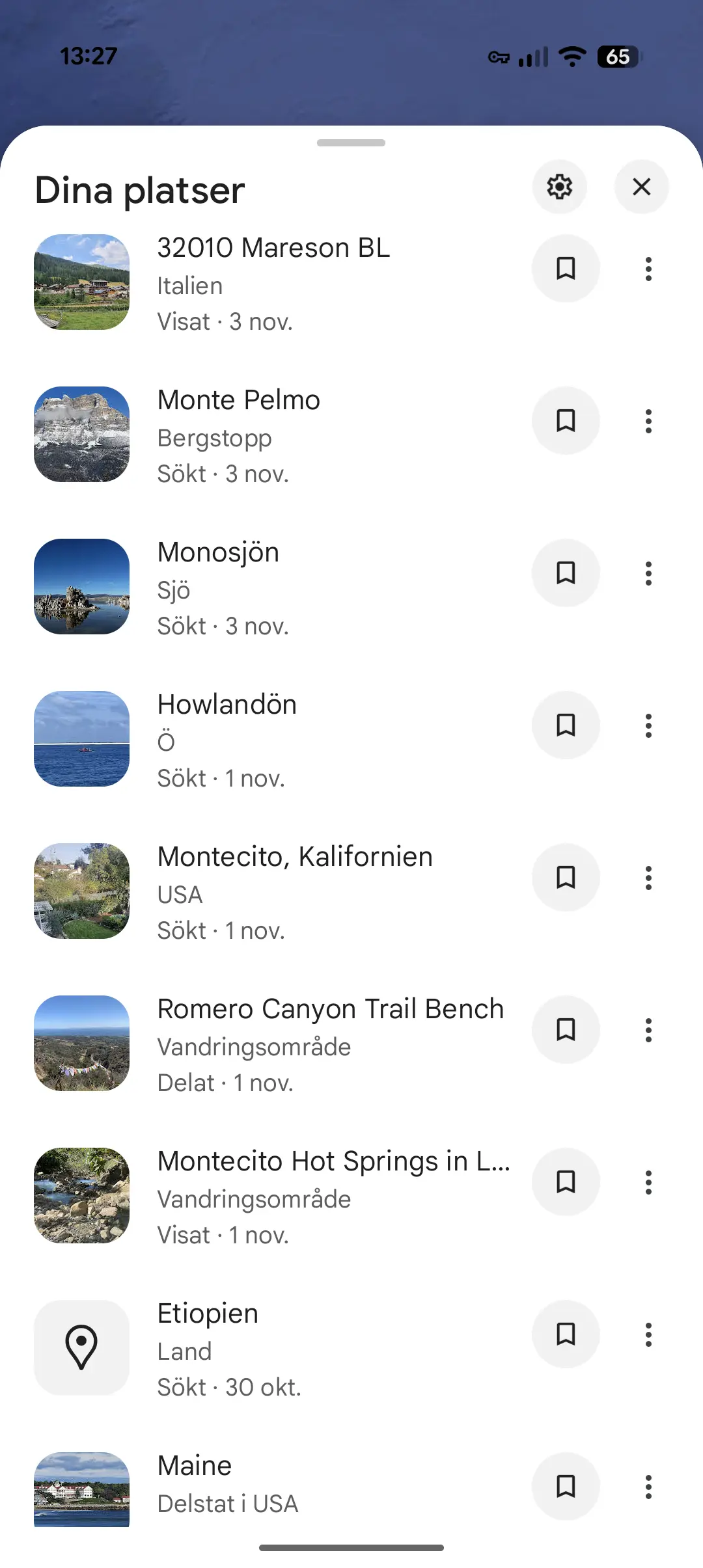Click bookmark icon for Montecito Hot Springs
This screenshot has width=703, height=1568.
pyautogui.click(x=566, y=1182)
